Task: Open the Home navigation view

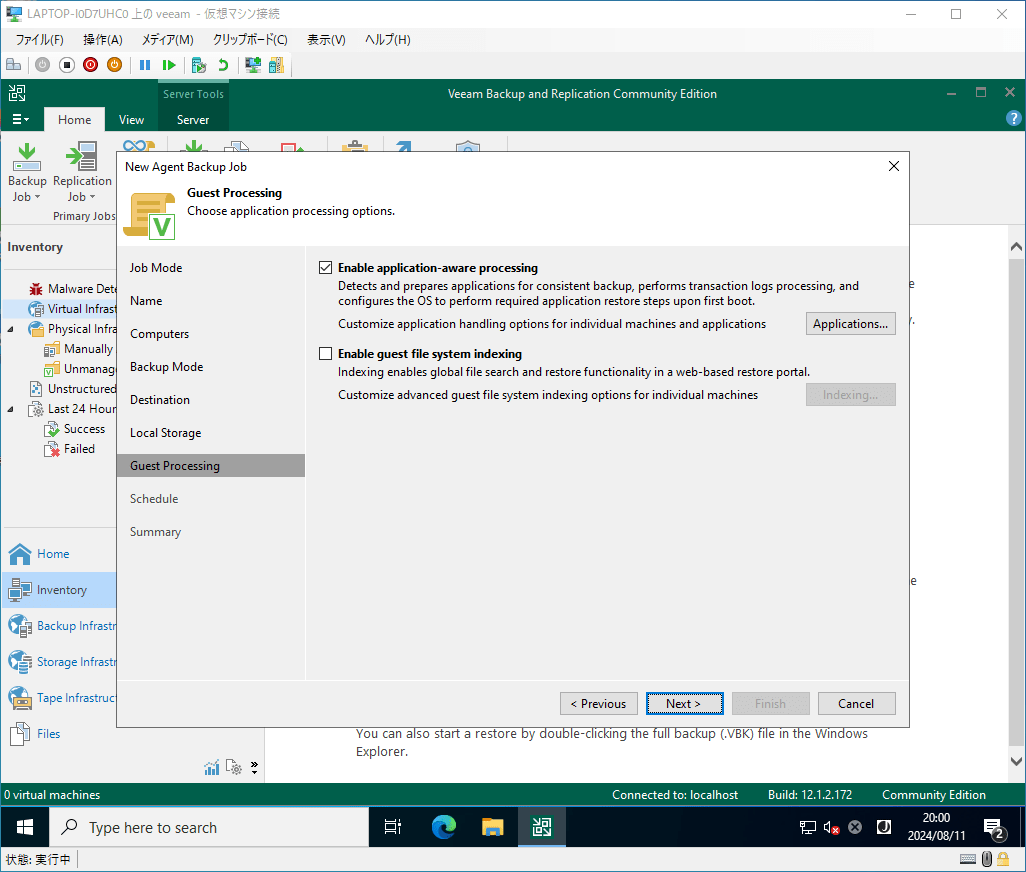Action: pos(59,554)
